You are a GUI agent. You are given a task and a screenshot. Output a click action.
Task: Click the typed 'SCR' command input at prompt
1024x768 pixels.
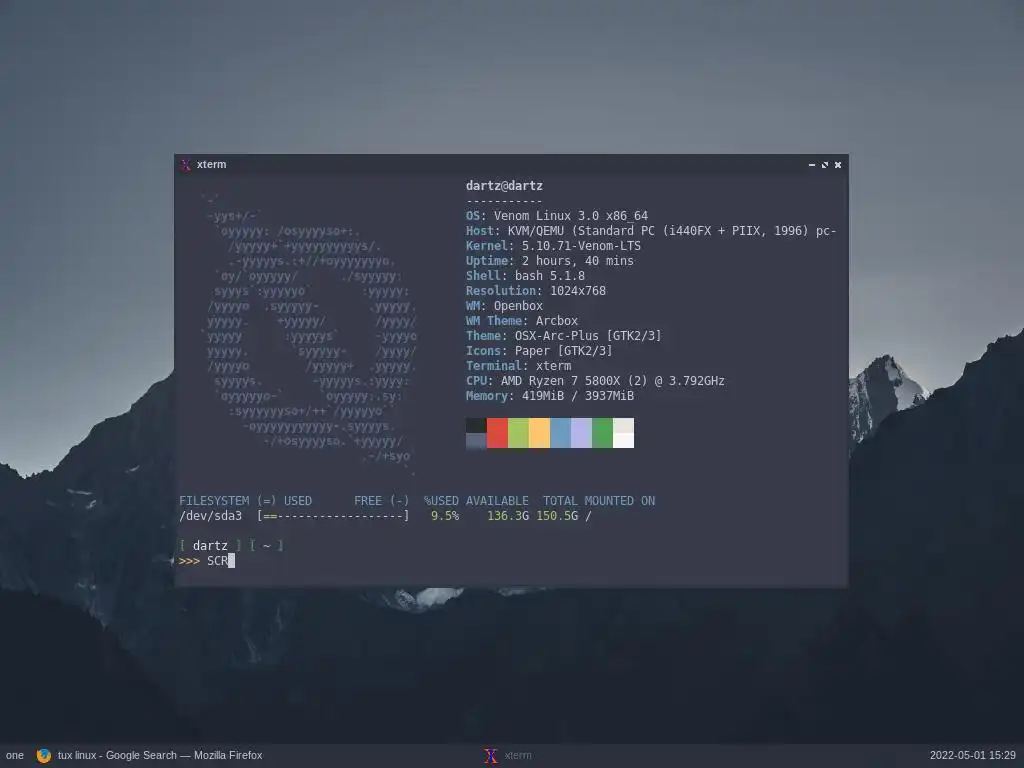217,561
